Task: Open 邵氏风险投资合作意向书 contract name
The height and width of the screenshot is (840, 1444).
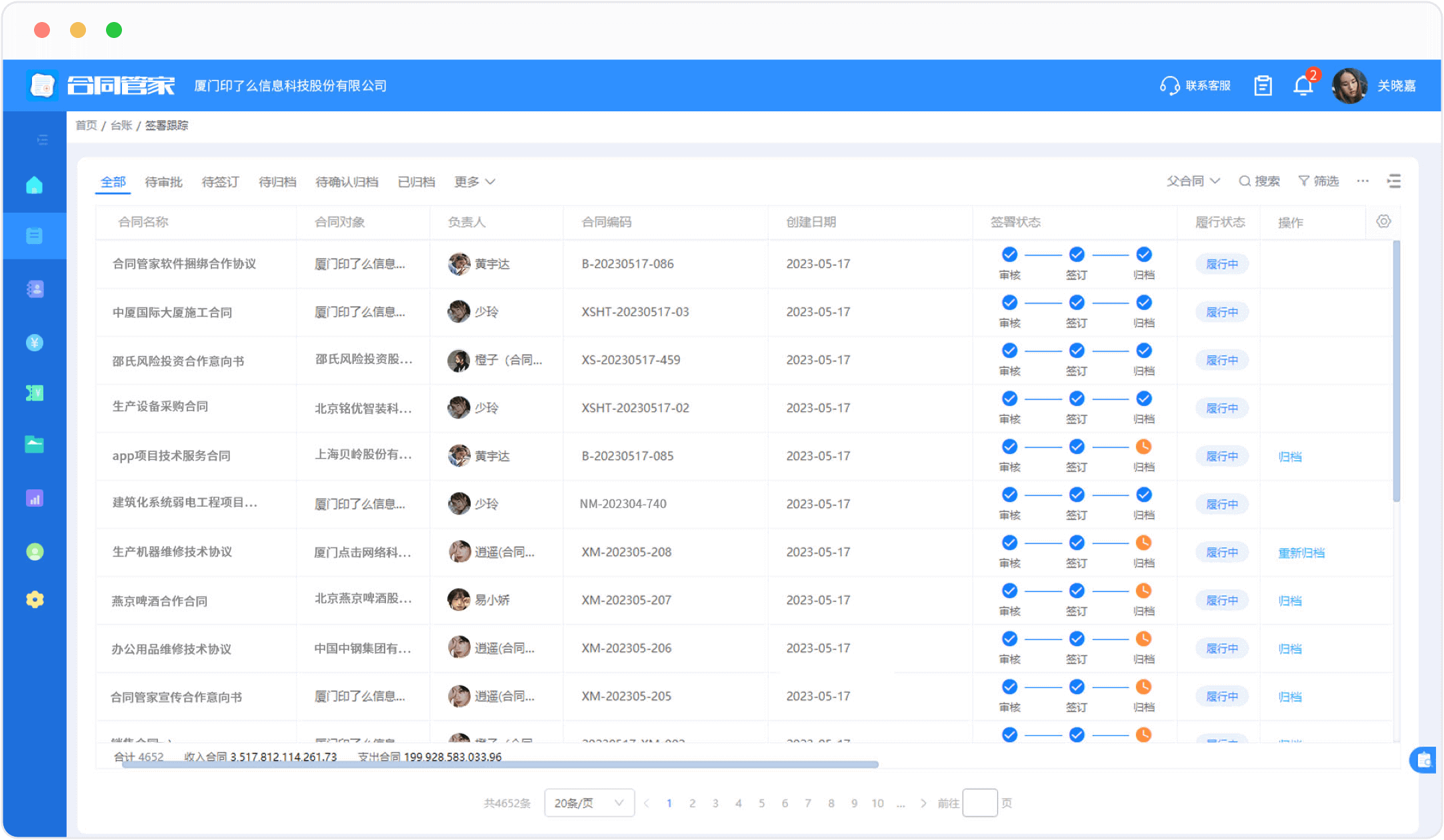Action: [x=178, y=361]
